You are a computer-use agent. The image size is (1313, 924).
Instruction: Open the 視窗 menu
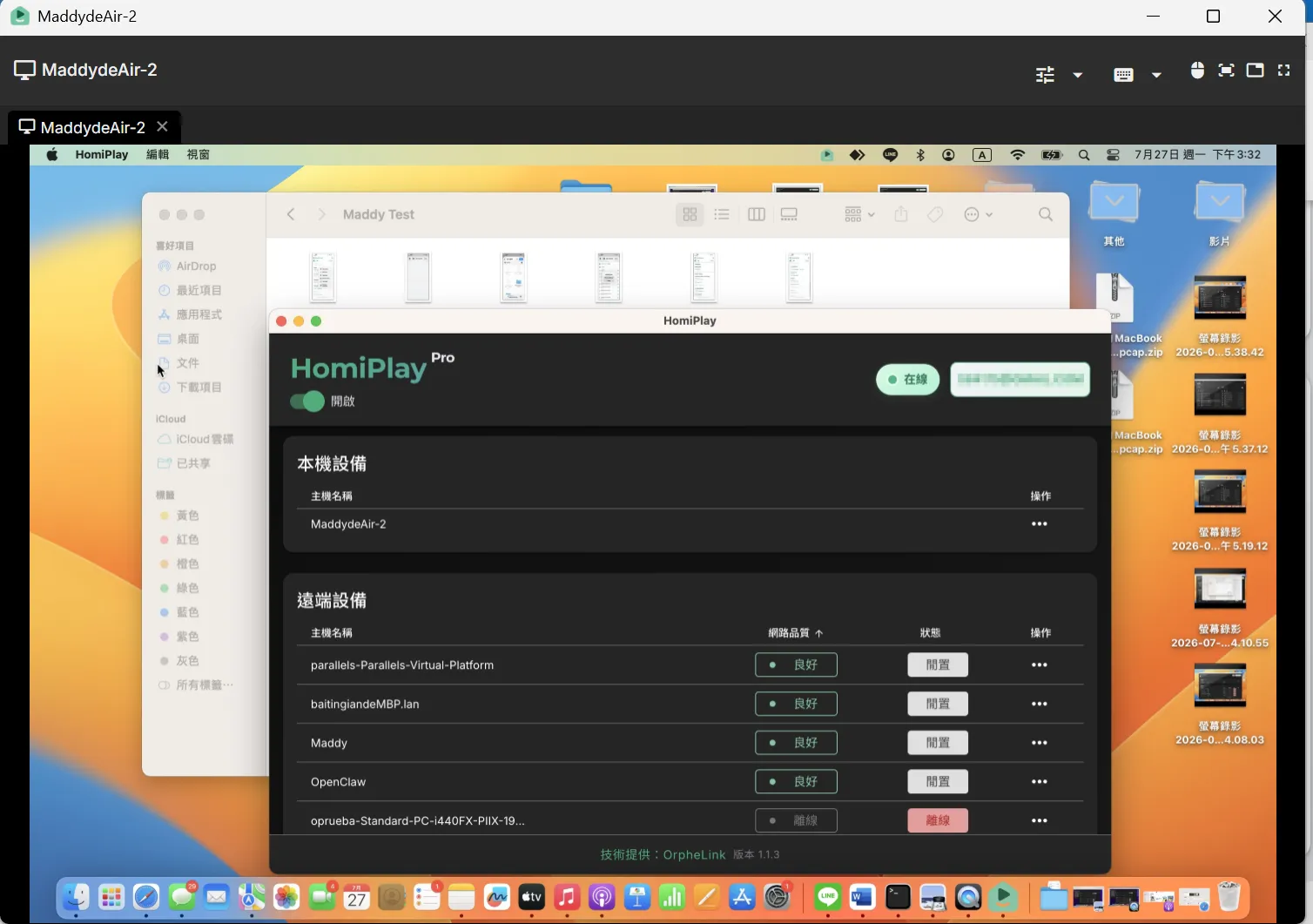(198, 155)
